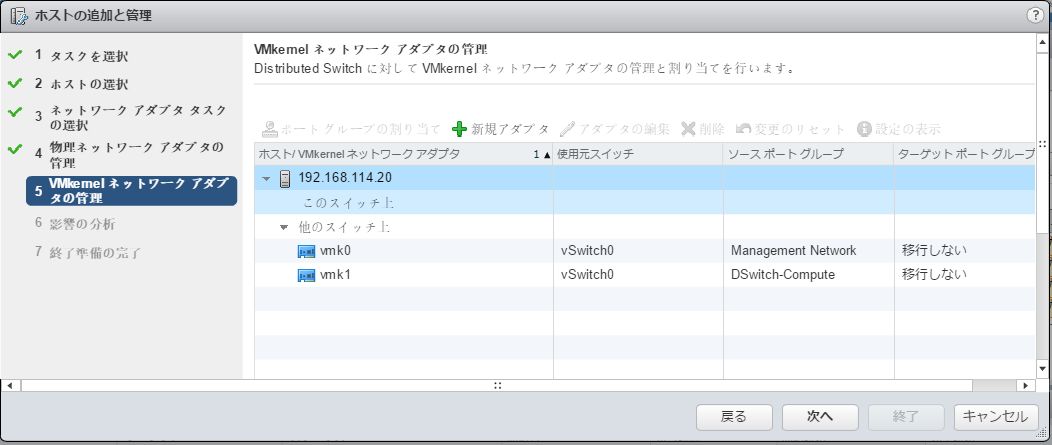The height and width of the screenshot is (445, 1052).
Task: Click vertical scrollbar down arrow
Action: (1043, 369)
